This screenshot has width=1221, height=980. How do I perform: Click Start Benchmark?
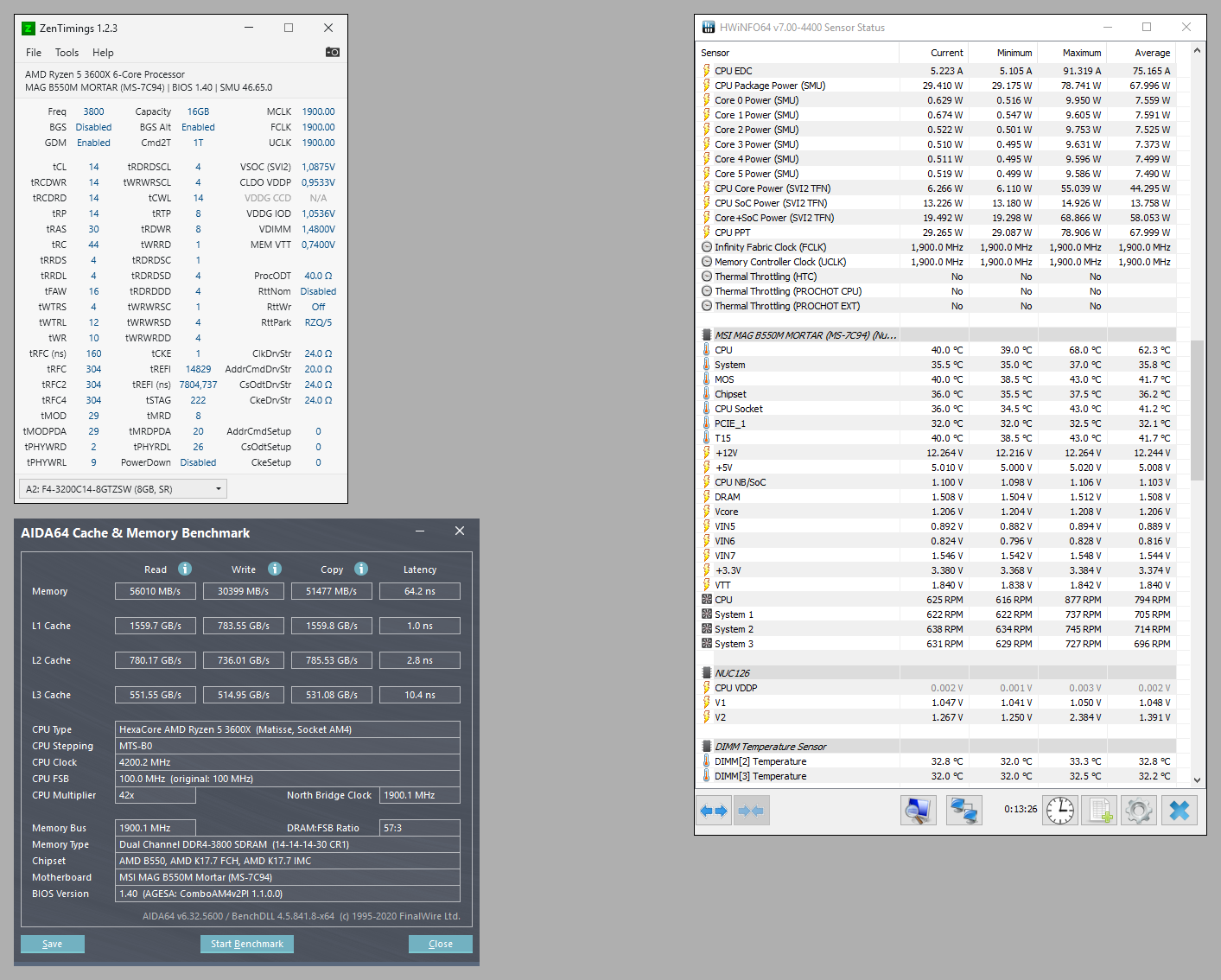tap(247, 944)
